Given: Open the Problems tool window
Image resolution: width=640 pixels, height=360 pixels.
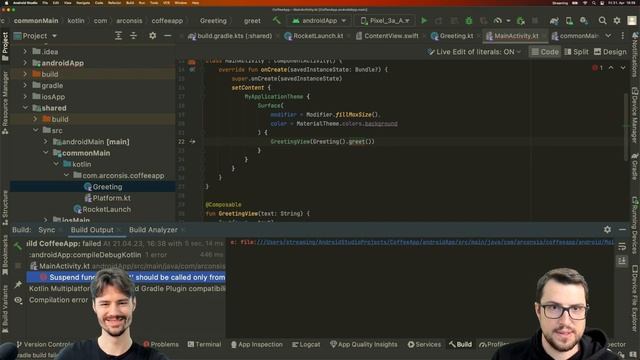Looking at the screenshot, I should (161, 344).
